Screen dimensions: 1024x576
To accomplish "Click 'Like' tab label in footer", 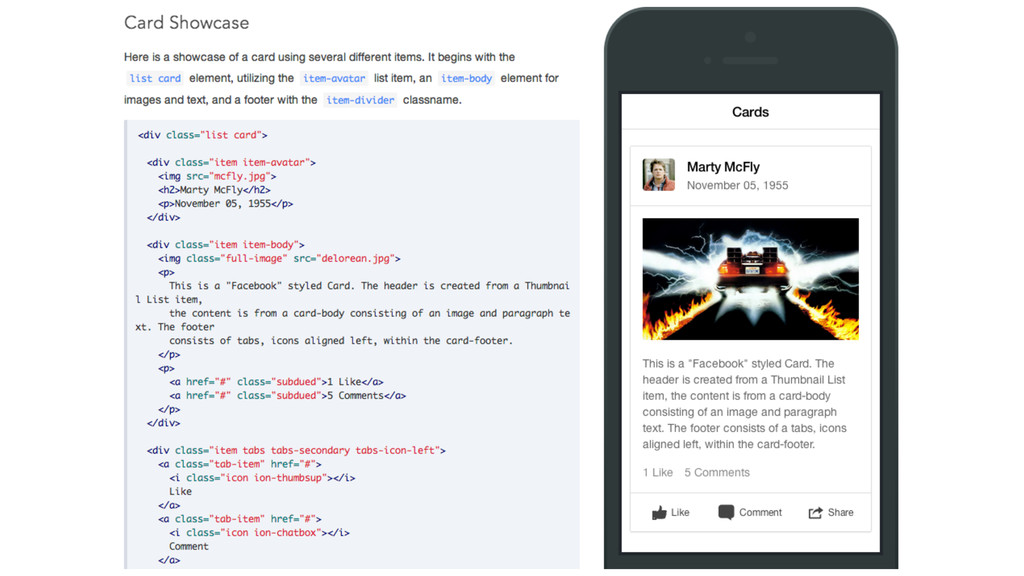I will pyautogui.click(x=680, y=513).
